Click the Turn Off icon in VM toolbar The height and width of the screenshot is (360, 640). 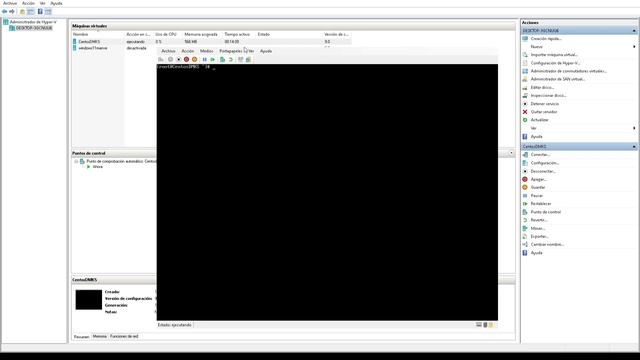[x=178, y=60]
